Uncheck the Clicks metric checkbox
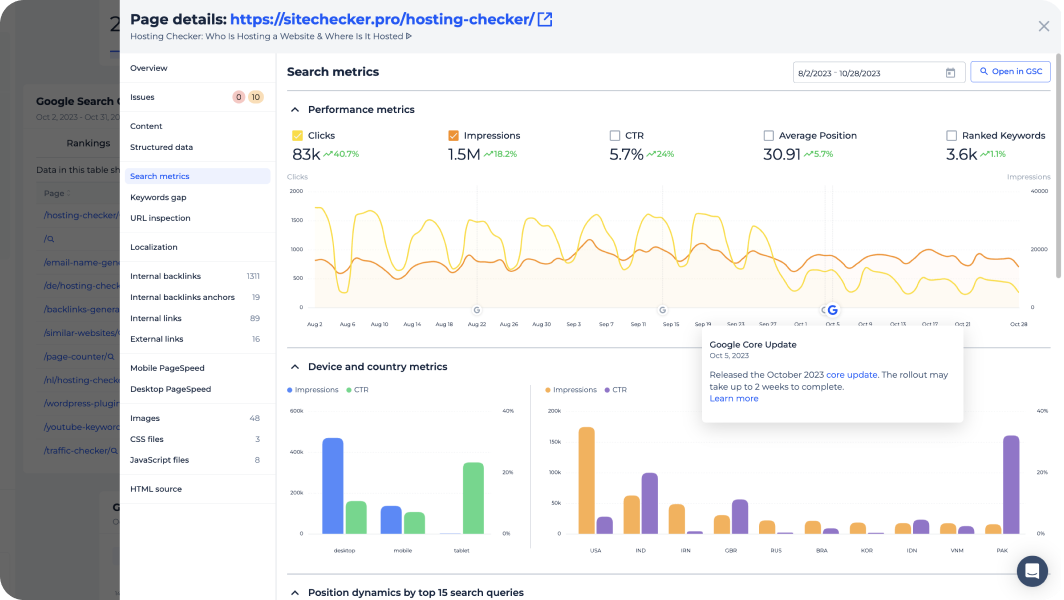This screenshot has width=1064, height=600. [297, 136]
